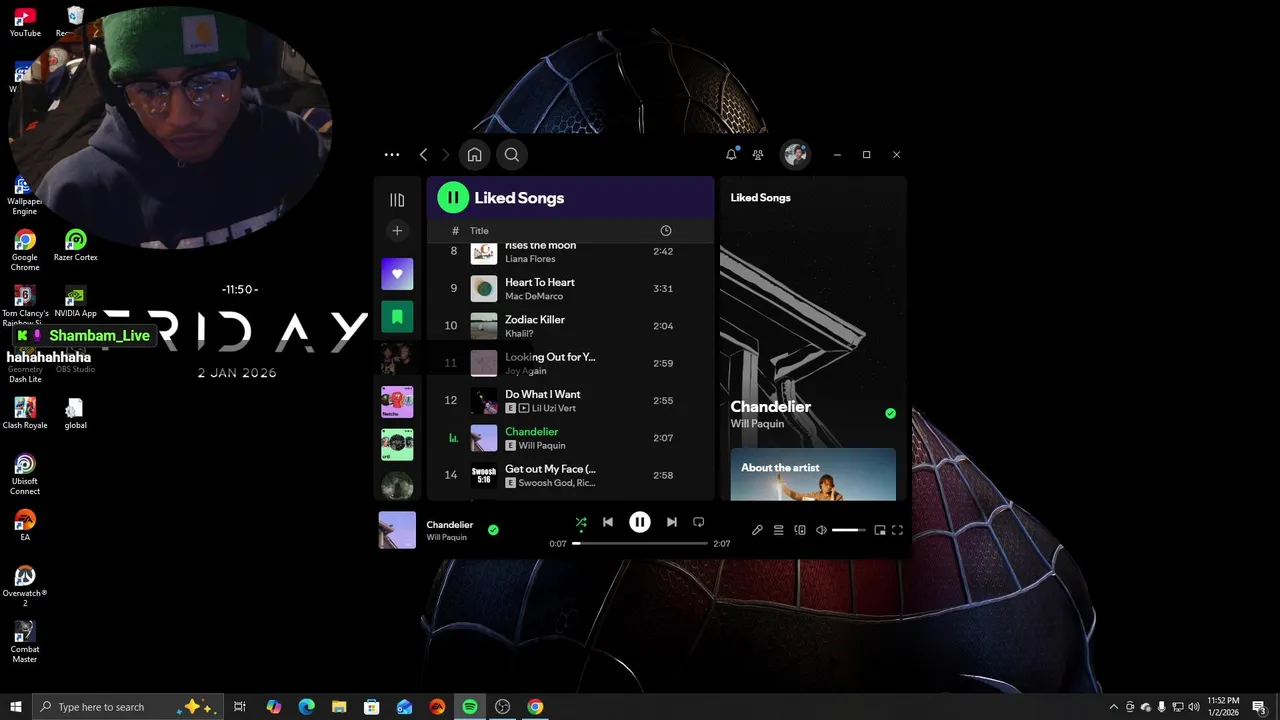This screenshot has width=1280, height=720.
Task: Open Ubisoft Connect desktop shortcut
Action: 25,474
